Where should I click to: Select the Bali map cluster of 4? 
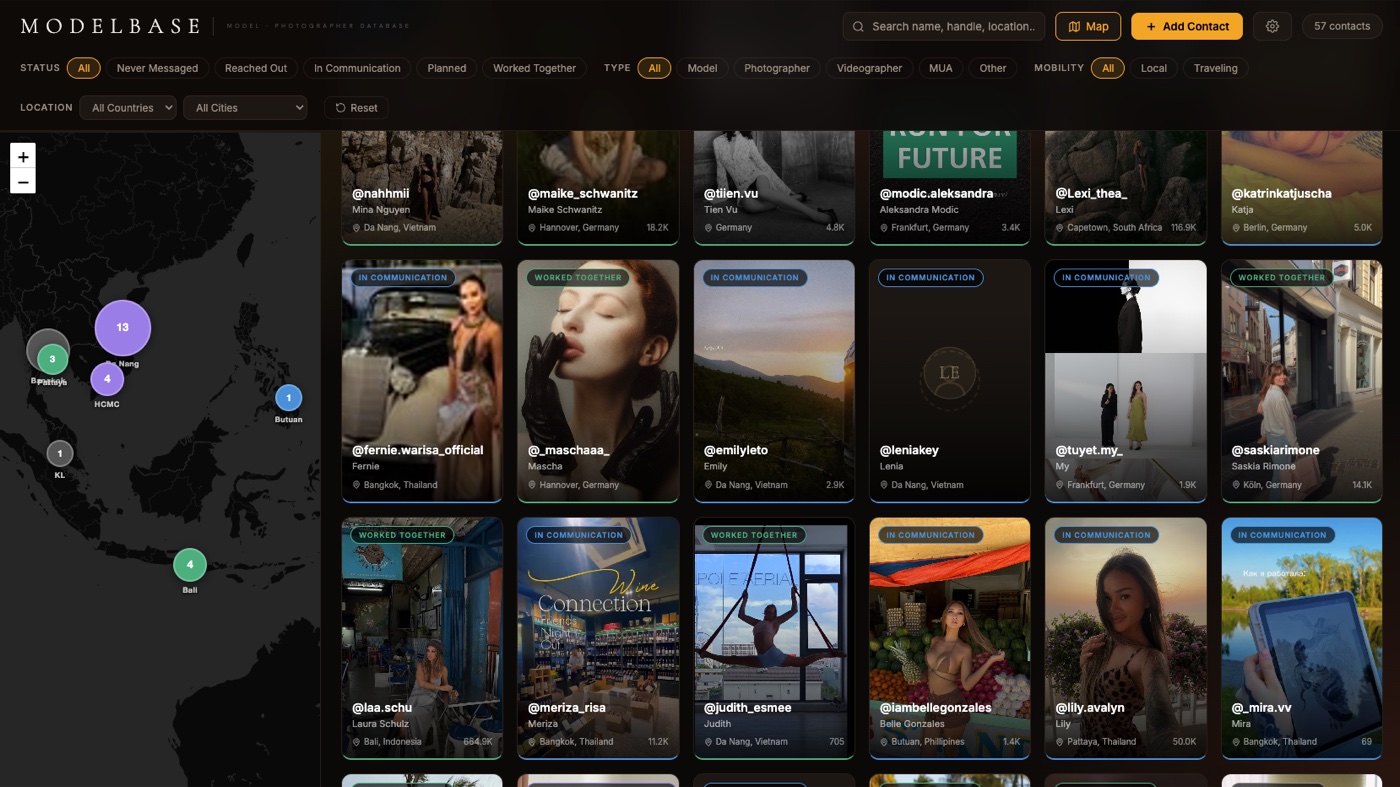coord(190,565)
